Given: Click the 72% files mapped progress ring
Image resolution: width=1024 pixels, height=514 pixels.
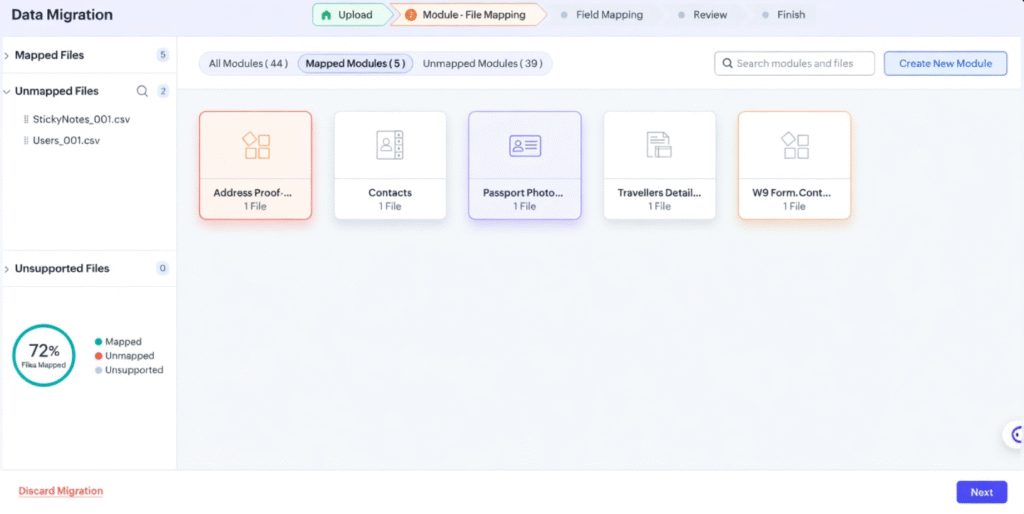Looking at the screenshot, I should click(x=44, y=355).
